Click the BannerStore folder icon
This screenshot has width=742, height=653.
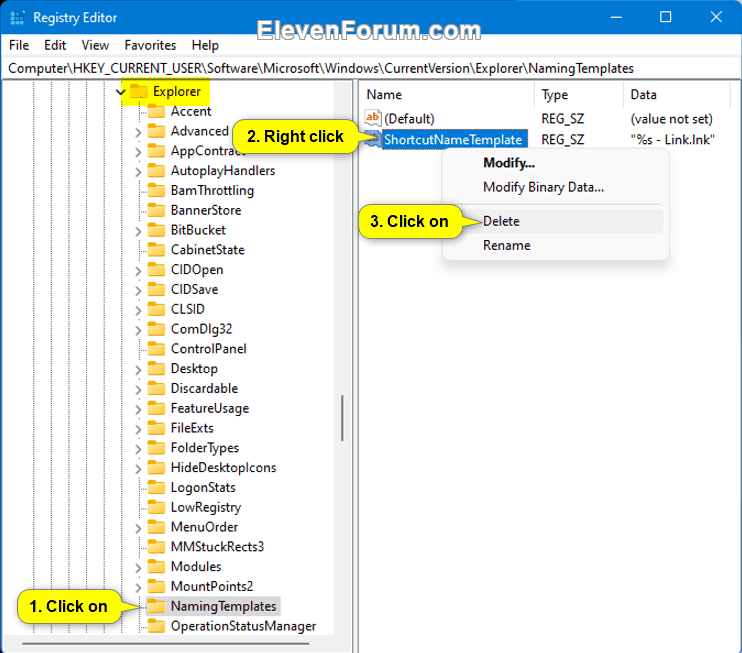point(156,210)
